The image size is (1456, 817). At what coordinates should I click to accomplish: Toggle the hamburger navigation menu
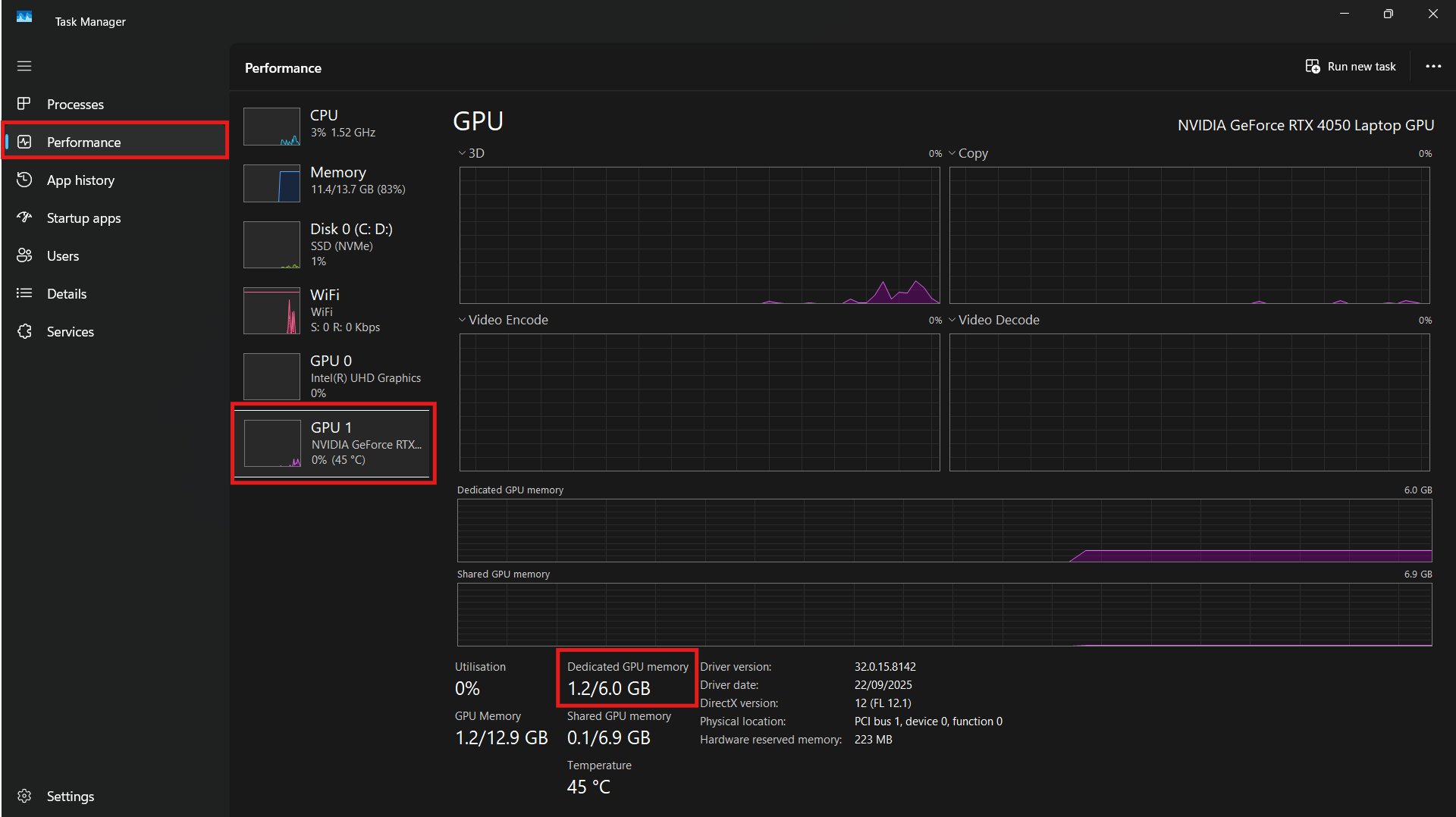point(24,66)
